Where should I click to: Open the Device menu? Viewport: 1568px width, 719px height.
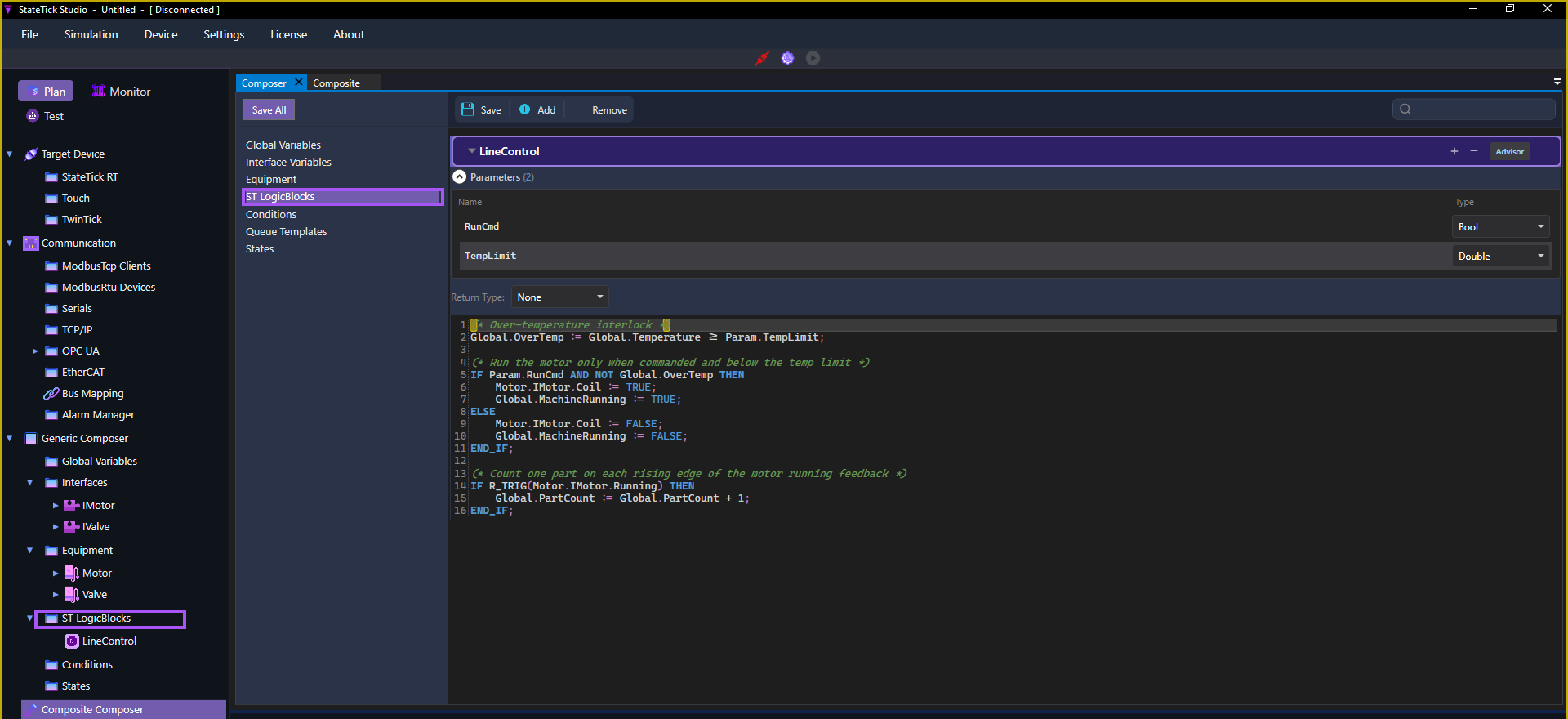161,34
